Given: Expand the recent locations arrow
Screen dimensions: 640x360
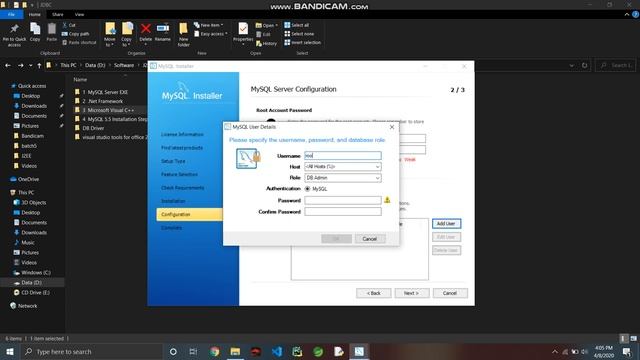Looking at the screenshot, I should [30, 66].
